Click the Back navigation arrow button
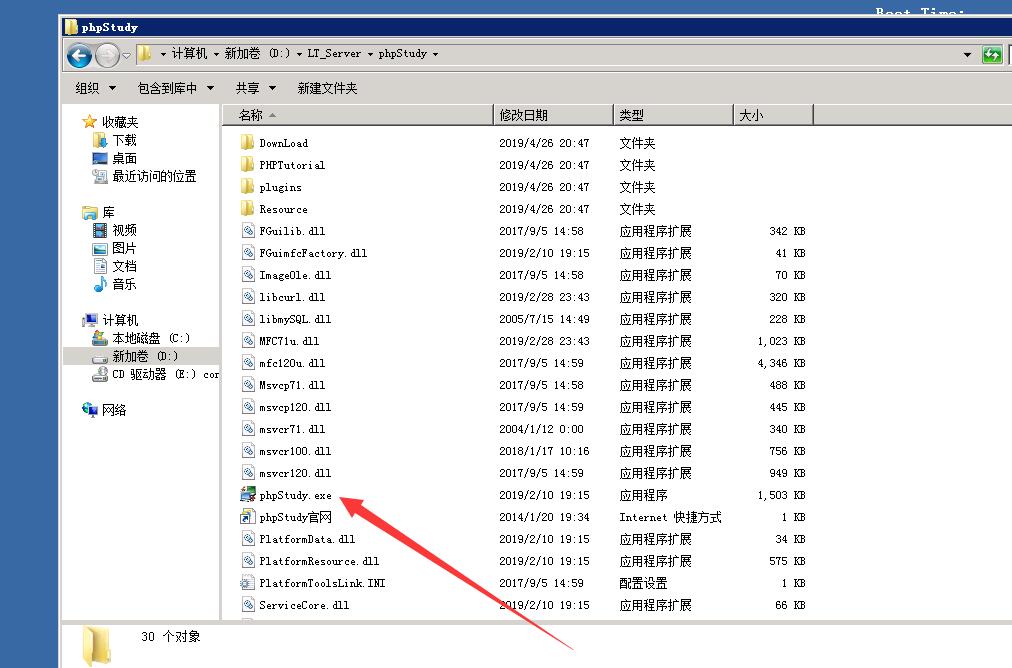 80,55
